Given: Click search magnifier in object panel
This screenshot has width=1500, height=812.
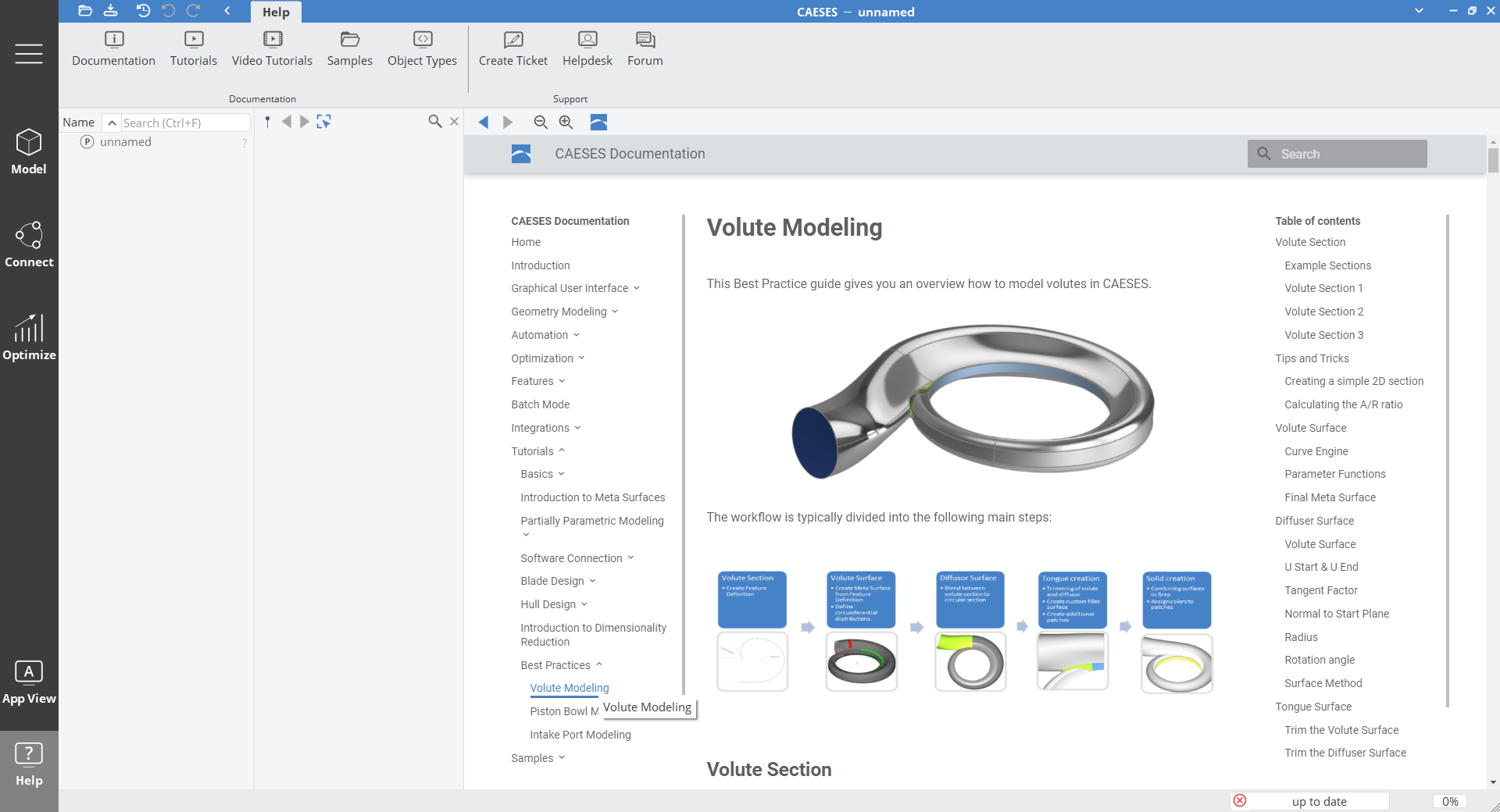Looking at the screenshot, I should tap(435, 122).
